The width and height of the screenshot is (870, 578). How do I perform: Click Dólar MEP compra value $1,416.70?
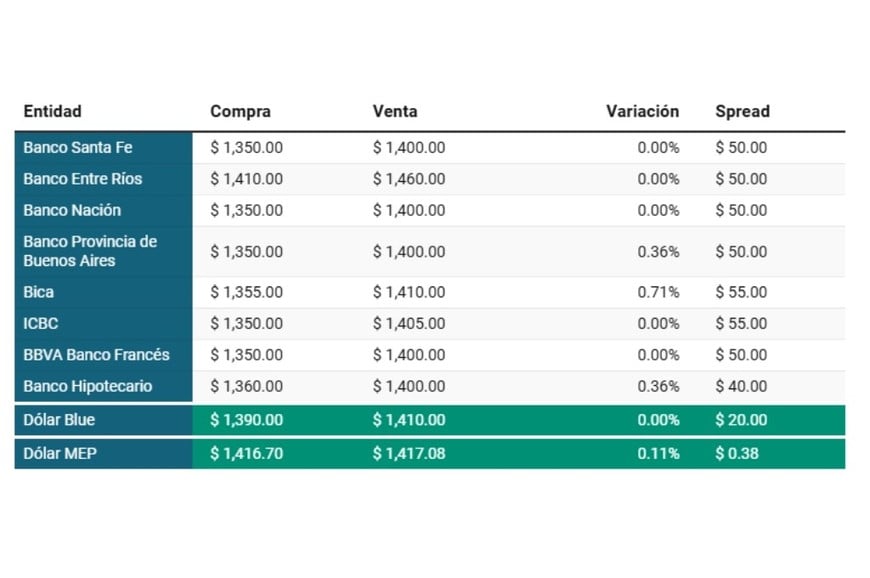pyautogui.click(x=246, y=454)
